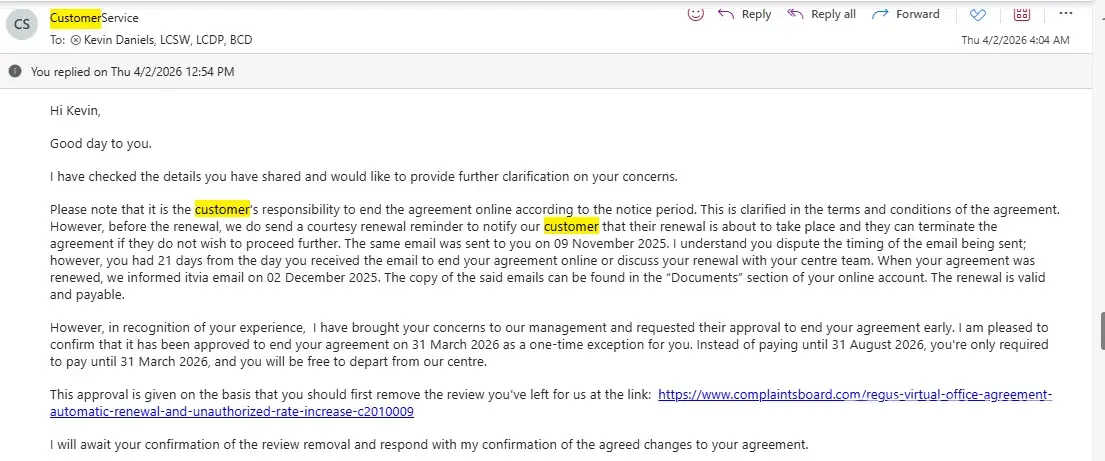The image size is (1105, 461).
Task: Click the emoji reaction smiley icon
Action: [696, 14]
